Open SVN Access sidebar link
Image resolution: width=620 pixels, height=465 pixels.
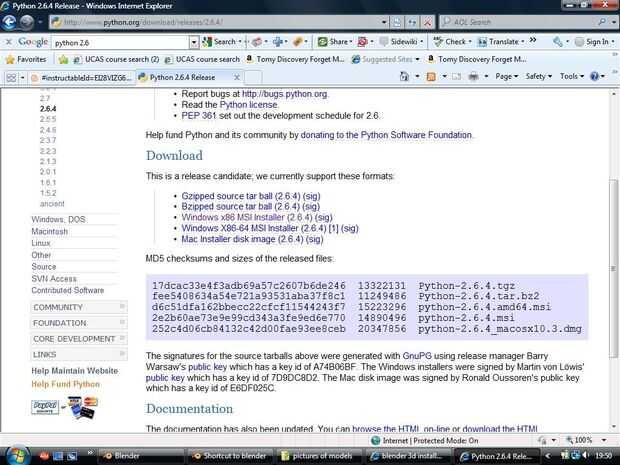(x=54, y=279)
